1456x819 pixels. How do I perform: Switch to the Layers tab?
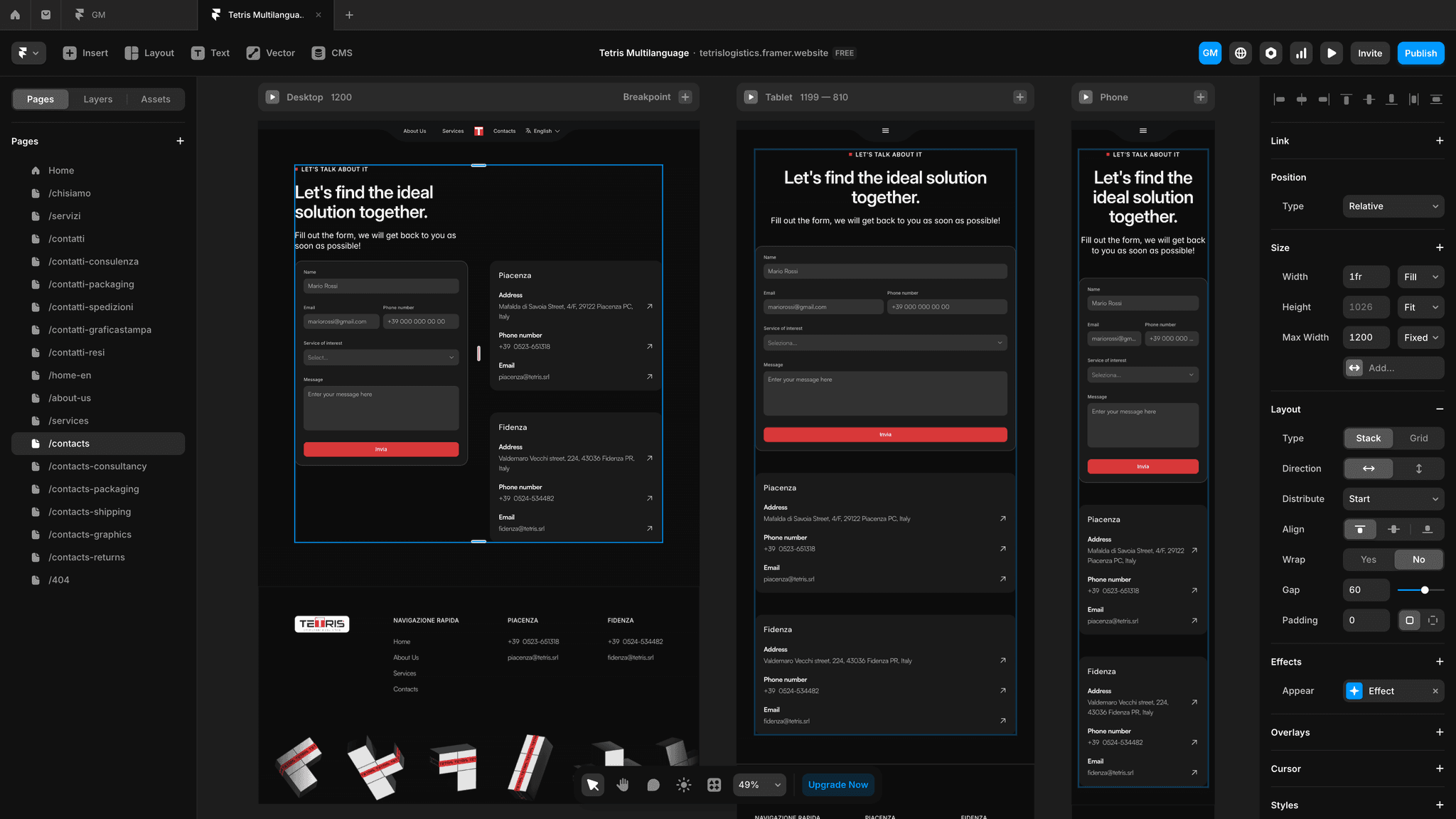[x=98, y=100]
